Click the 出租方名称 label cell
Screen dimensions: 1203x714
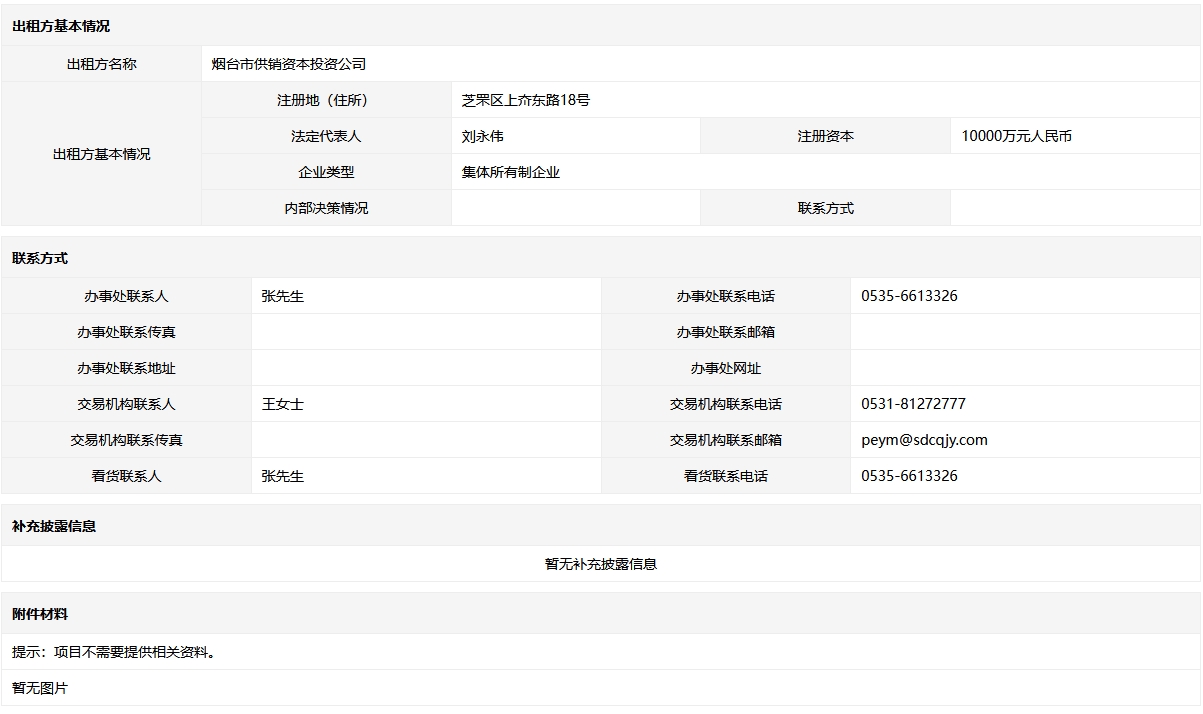click(x=102, y=64)
